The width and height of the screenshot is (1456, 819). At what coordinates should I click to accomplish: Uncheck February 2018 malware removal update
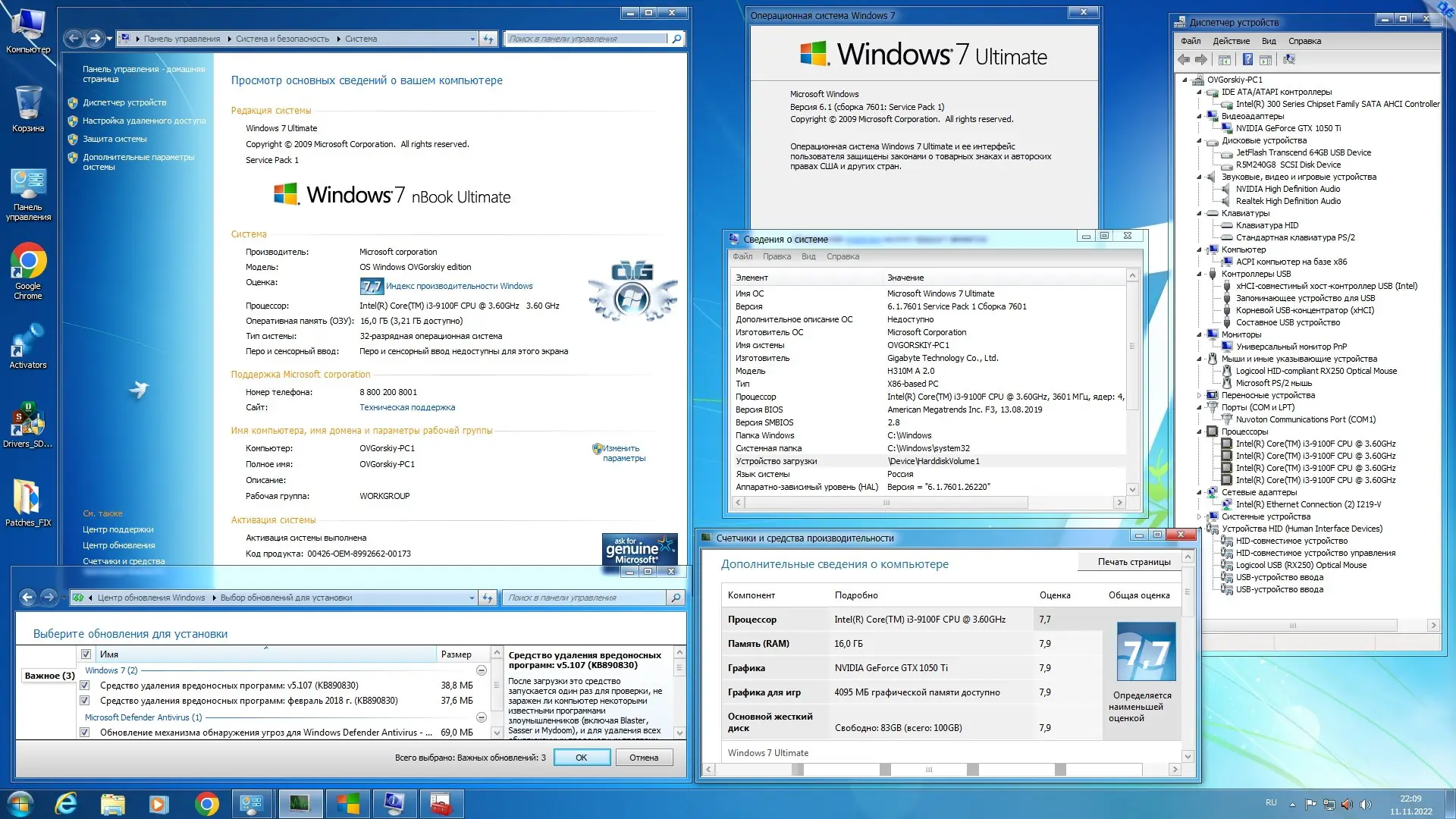click(85, 701)
